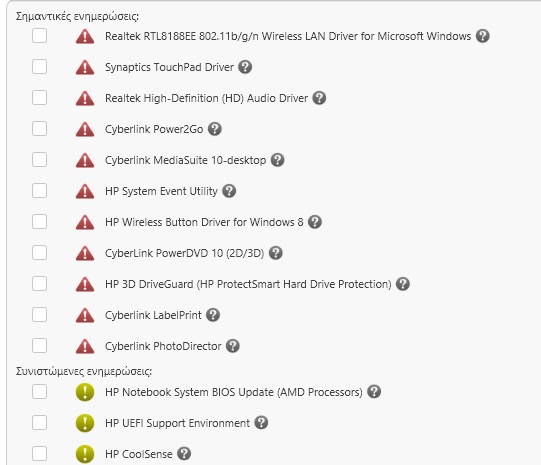Click help icon for CyberLink PowerDVD 10
541x465 pixels.
pos(276,253)
